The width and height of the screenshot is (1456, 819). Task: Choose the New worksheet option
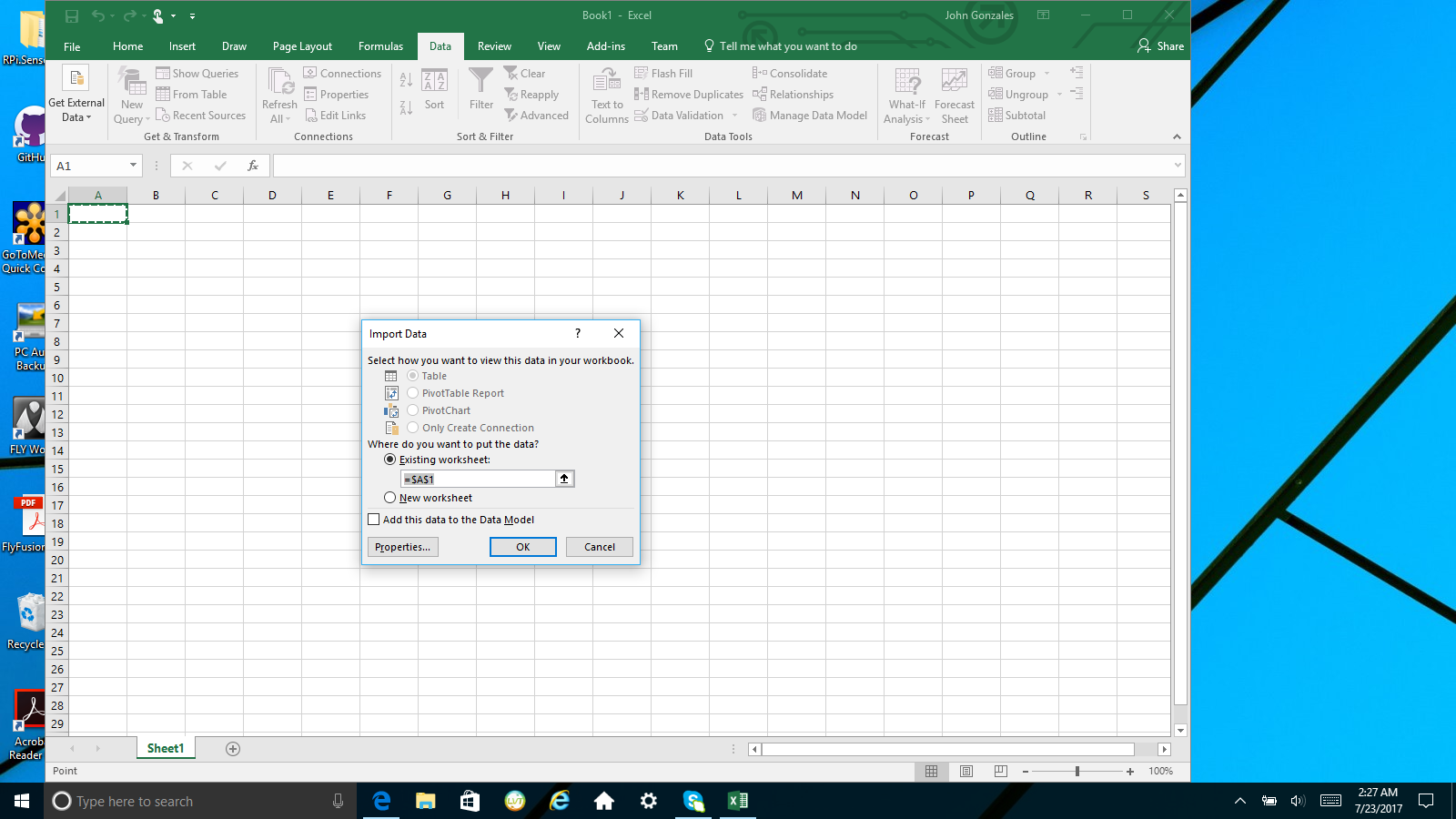click(390, 498)
